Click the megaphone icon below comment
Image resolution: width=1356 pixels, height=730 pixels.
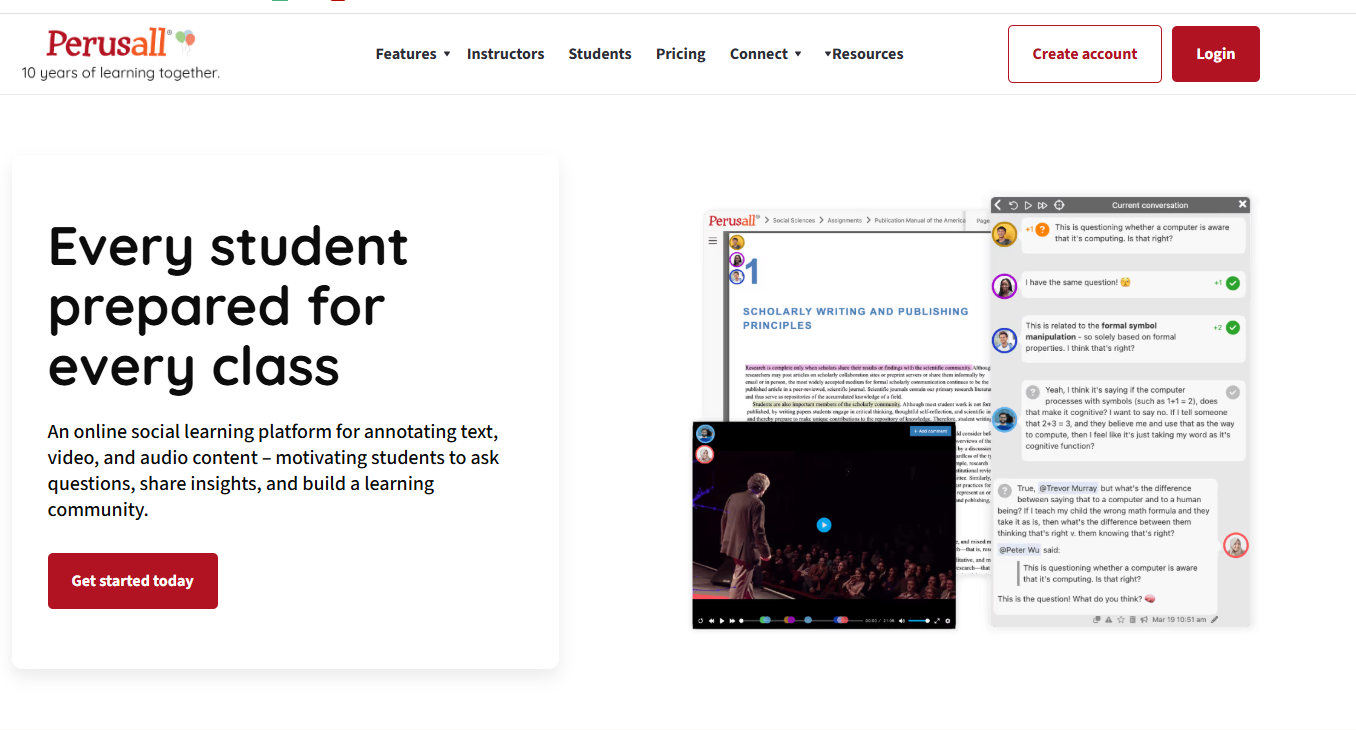pos(1144,620)
